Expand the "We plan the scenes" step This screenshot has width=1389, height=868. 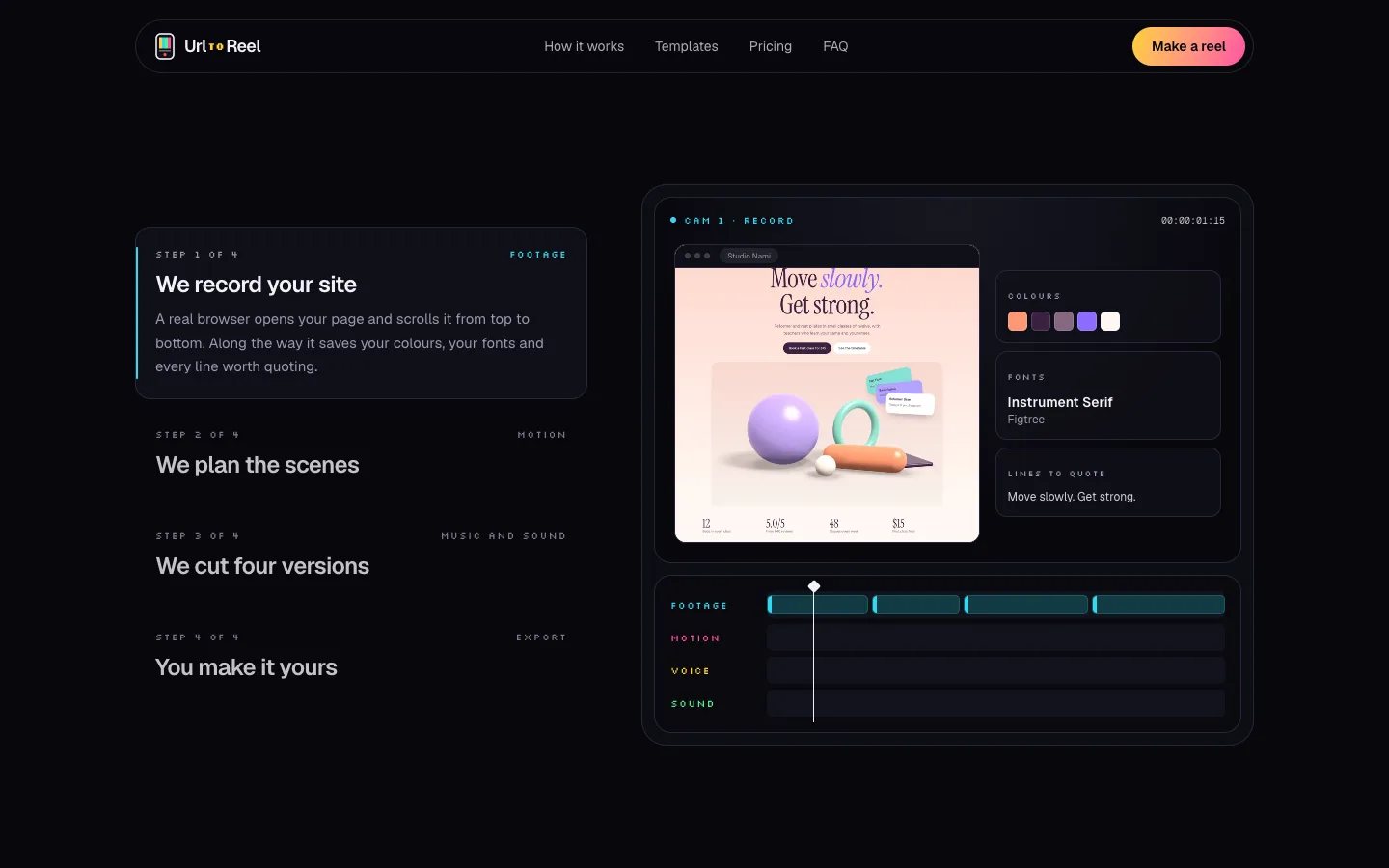click(361, 453)
